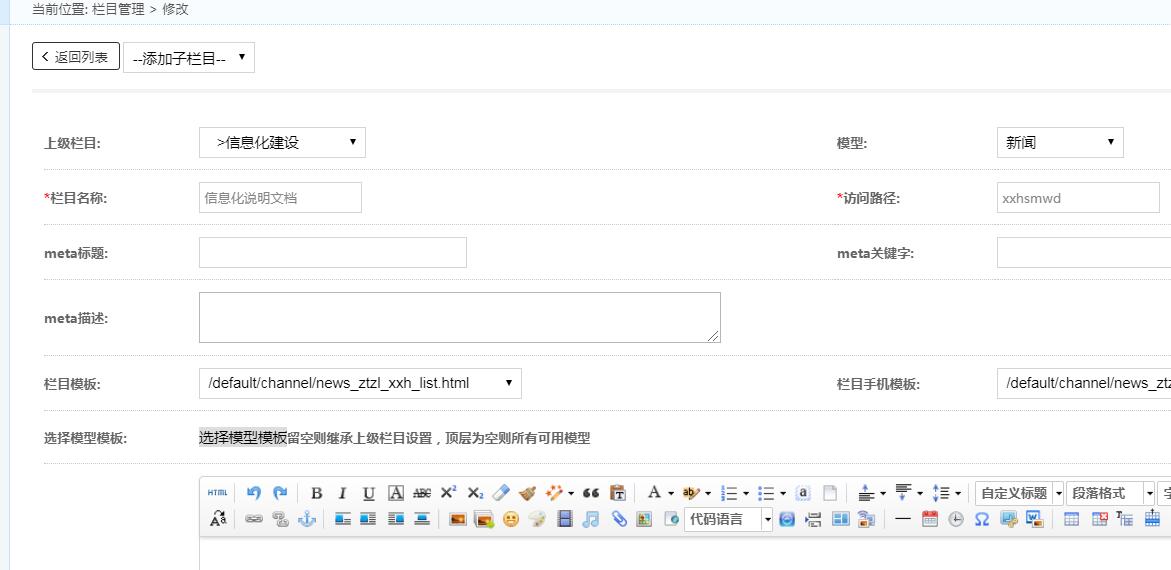Click the paragraph spacing after icon

(x=904, y=493)
